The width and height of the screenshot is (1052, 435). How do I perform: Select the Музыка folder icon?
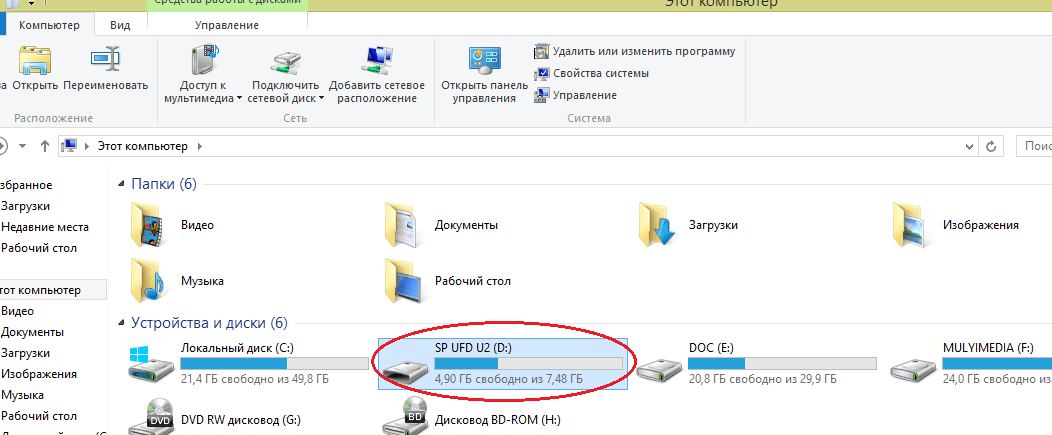(x=148, y=281)
